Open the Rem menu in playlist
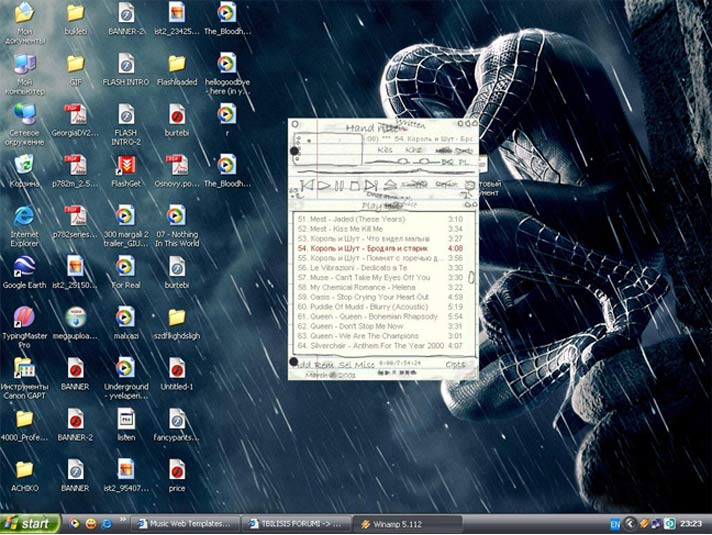 coord(323,365)
